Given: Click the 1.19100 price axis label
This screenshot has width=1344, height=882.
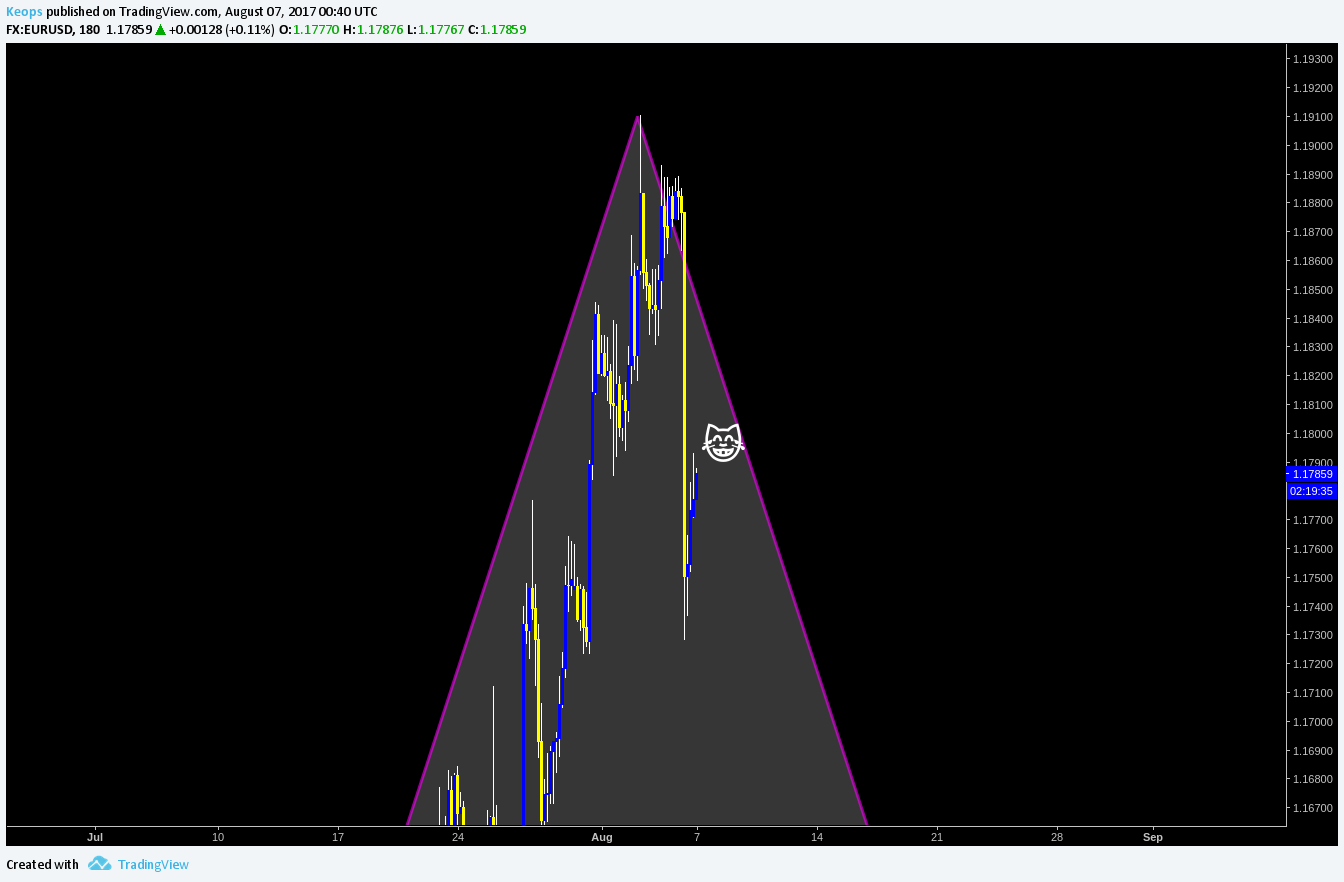Looking at the screenshot, I should pos(1311,117).
